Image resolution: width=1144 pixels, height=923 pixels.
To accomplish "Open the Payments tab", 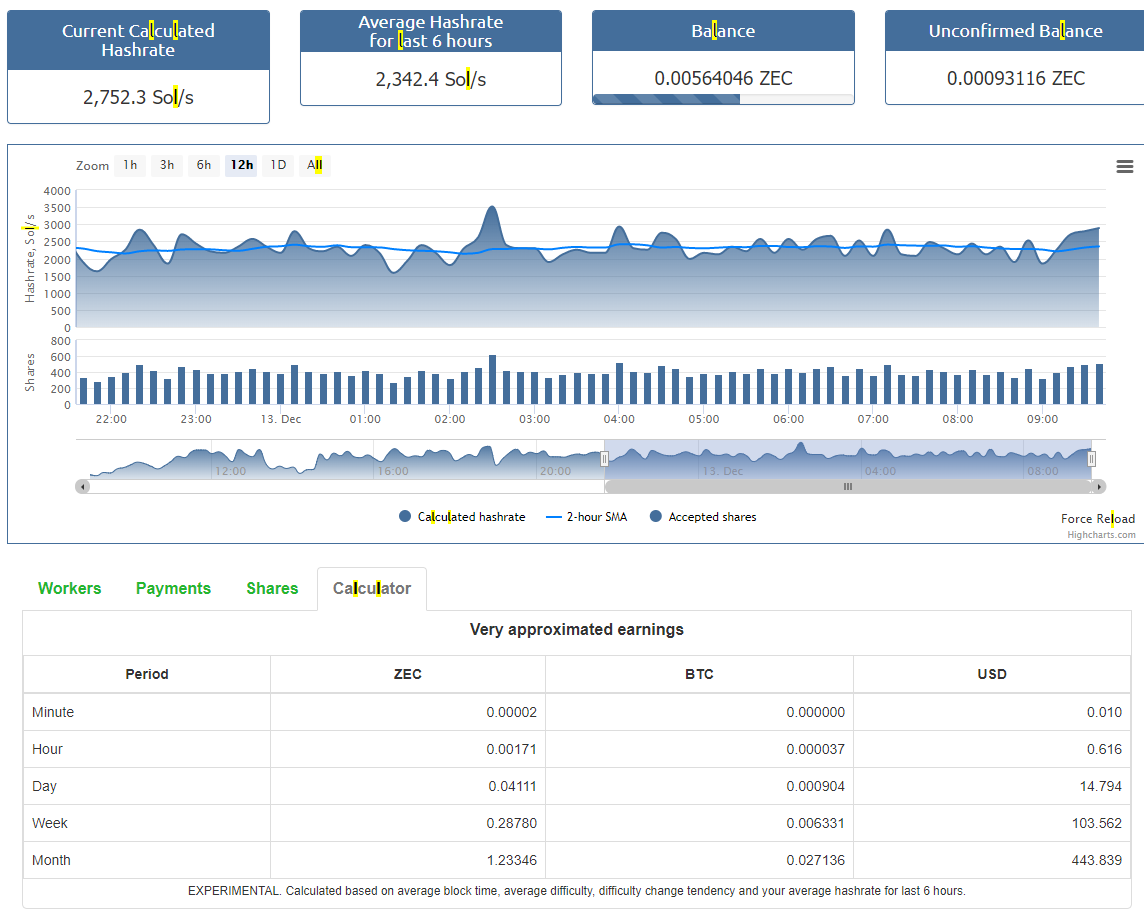I will 173,588.
